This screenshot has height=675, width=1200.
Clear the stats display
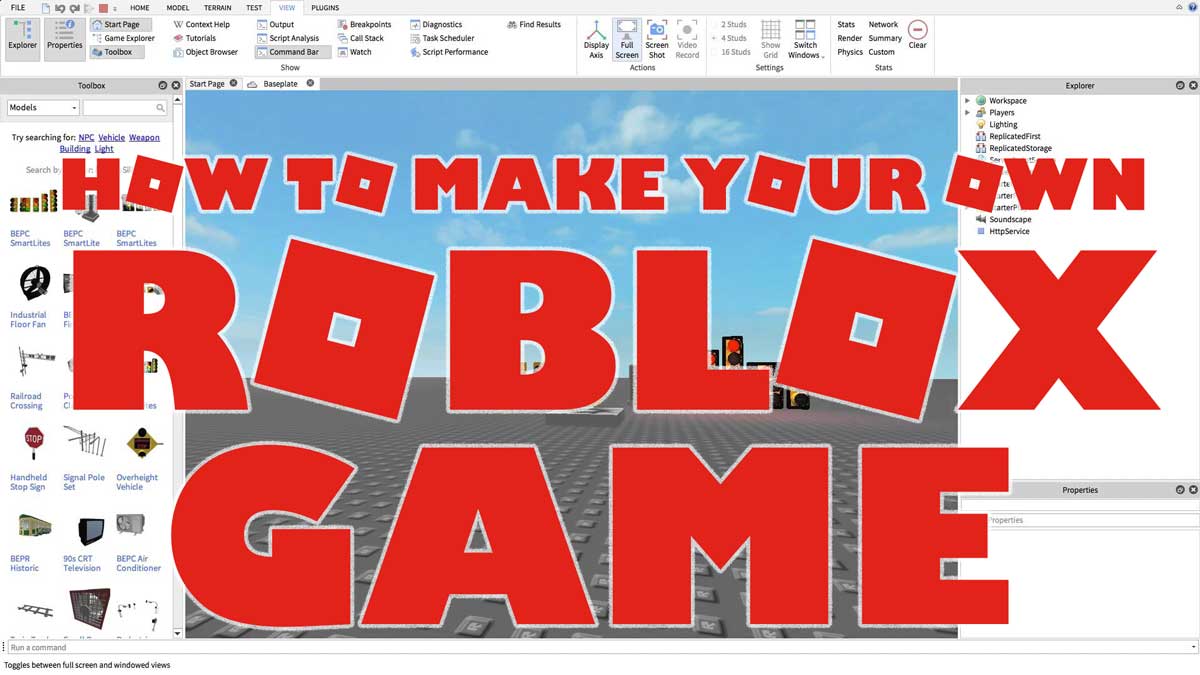[917, 35]
